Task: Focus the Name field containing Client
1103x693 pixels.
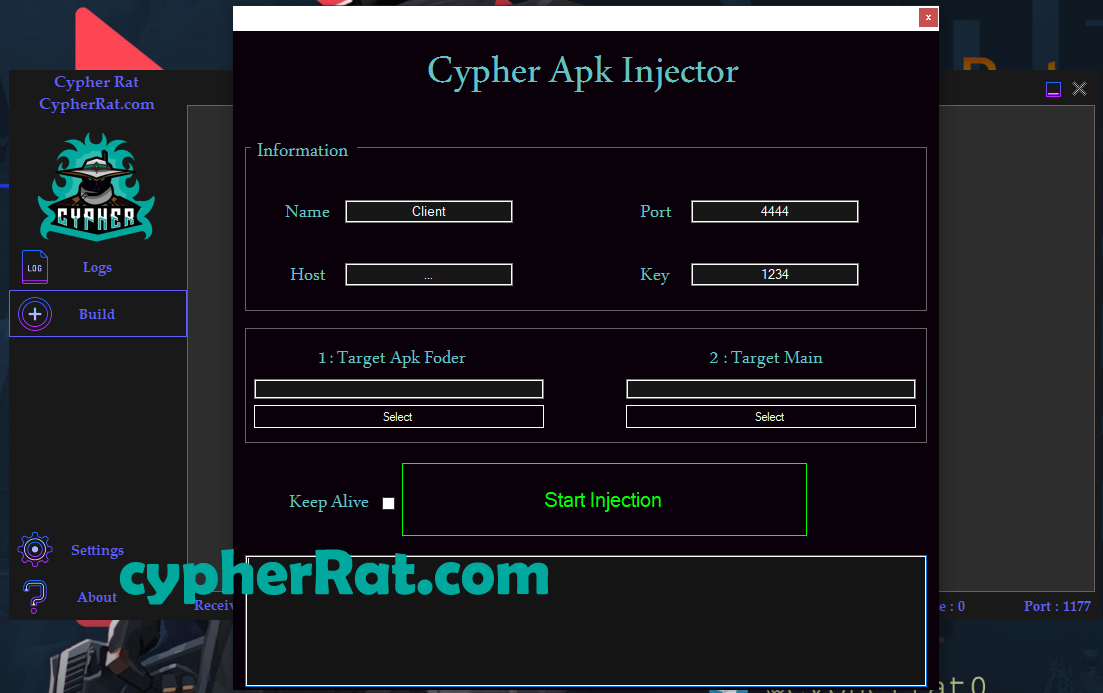Action: tap(428, 211)
